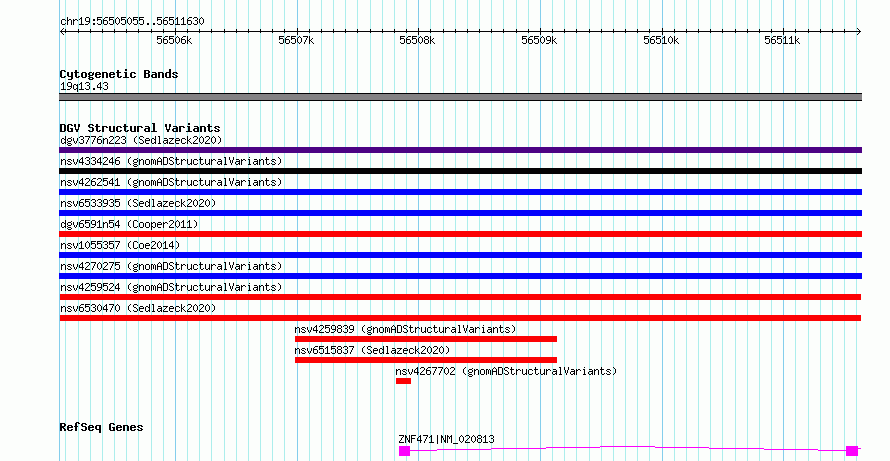890x461 pixels.
Task: Click the 56510k ruler tick label
Action: point(661,40)
